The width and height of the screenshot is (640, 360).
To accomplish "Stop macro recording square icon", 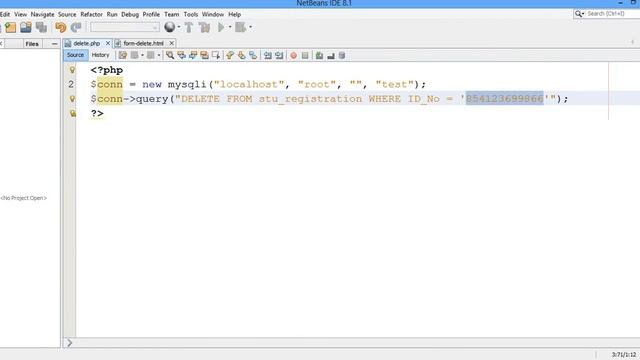I will point(305,55).
